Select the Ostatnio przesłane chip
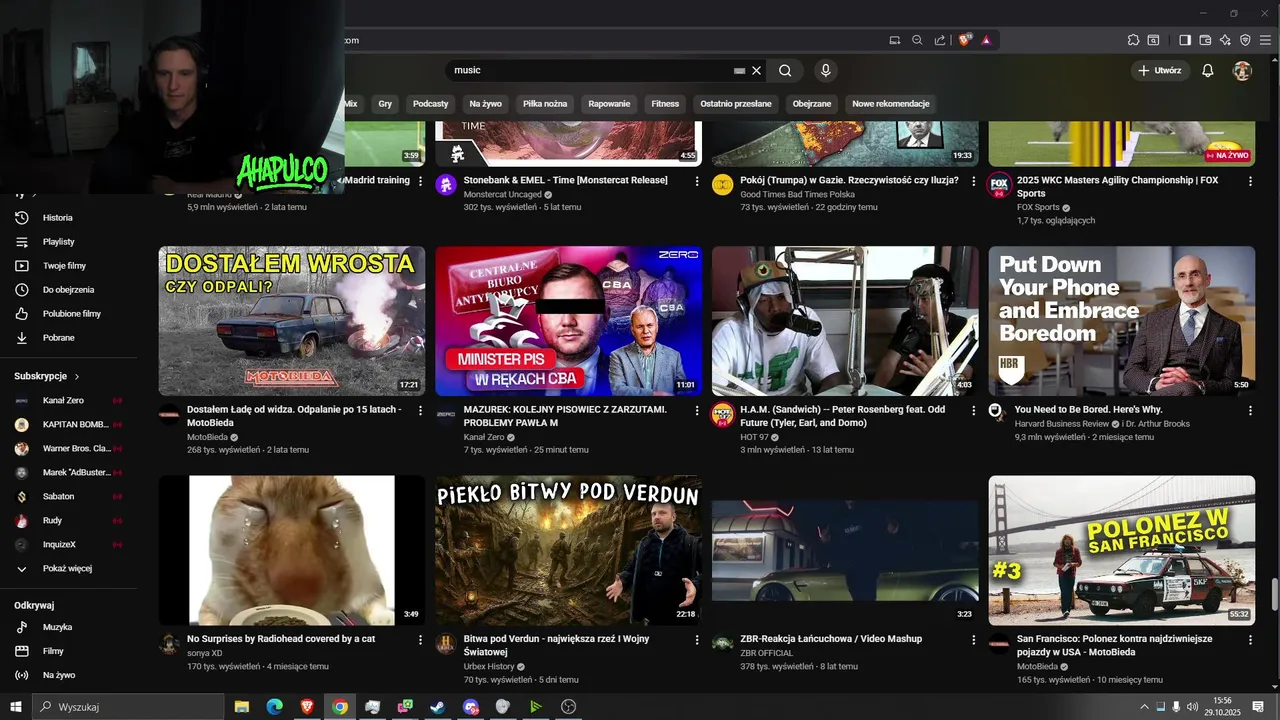This screenshot has width=1280, height=720. tap(736, 104)
